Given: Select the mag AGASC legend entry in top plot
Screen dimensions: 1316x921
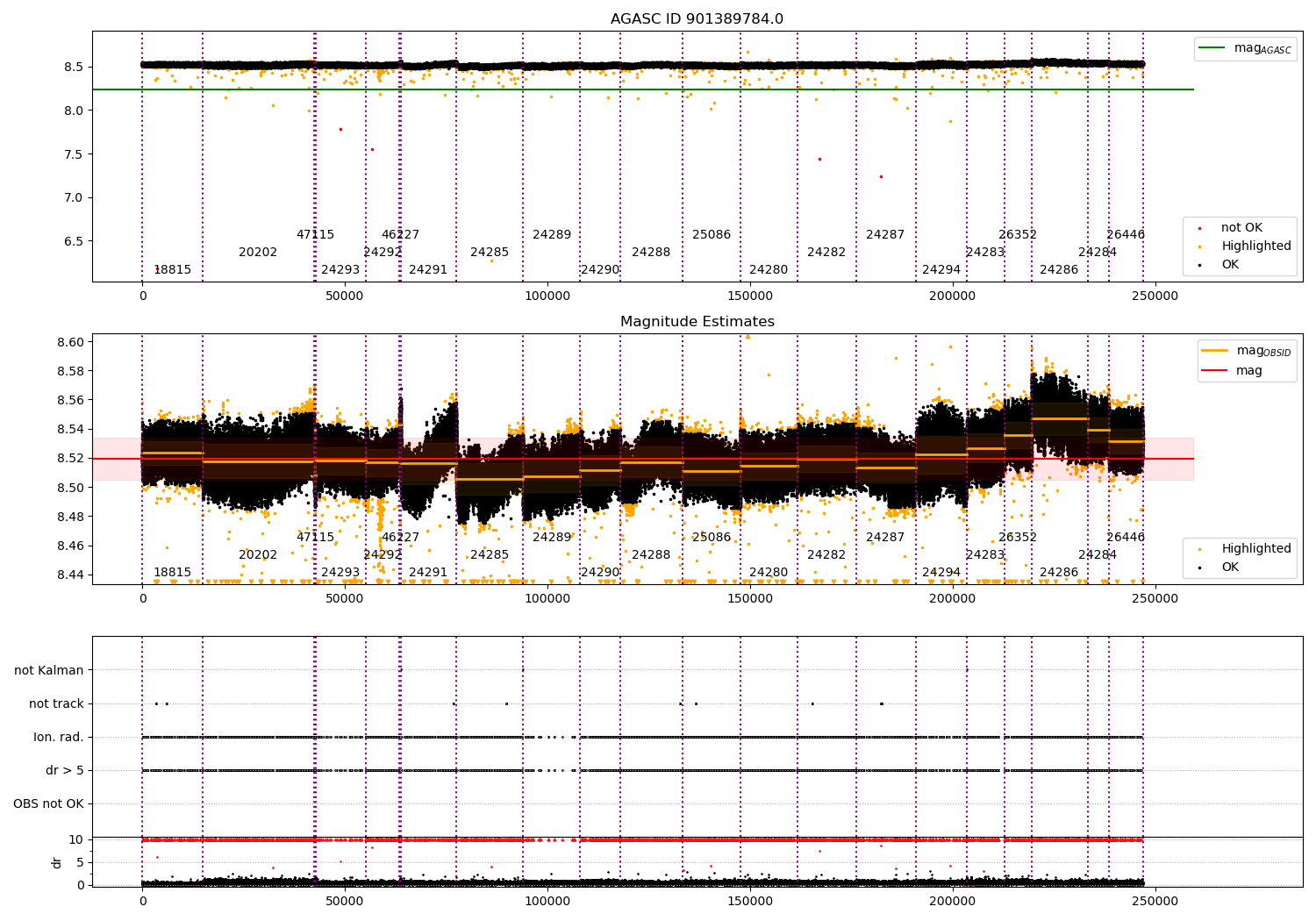Looking at the screenshot, I should point(1245,48).
